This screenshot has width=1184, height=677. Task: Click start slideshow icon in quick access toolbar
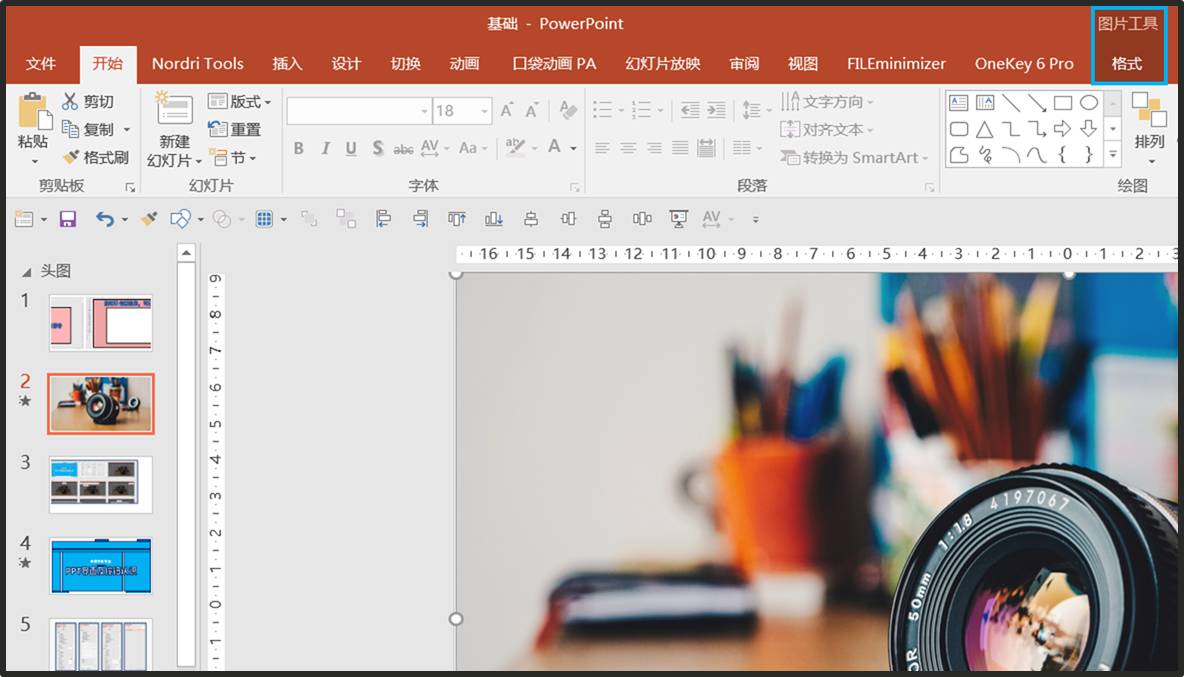coord(678,219)
